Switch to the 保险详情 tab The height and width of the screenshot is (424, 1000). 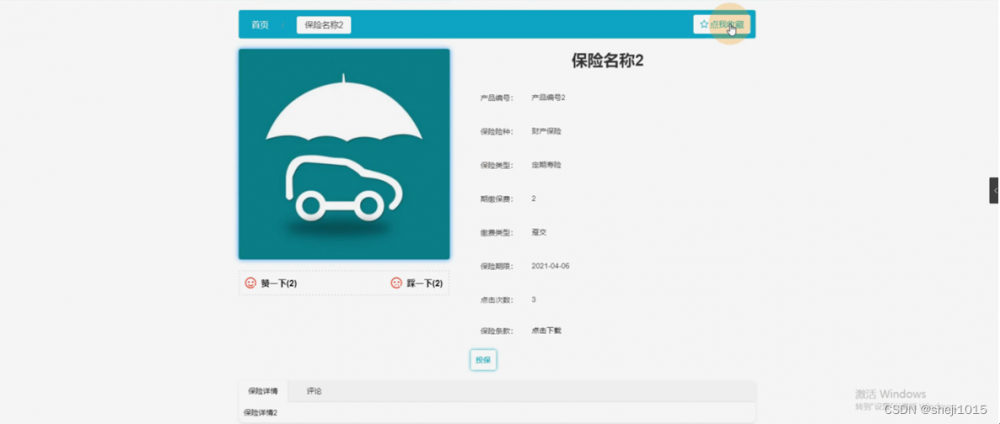(263, 391)
